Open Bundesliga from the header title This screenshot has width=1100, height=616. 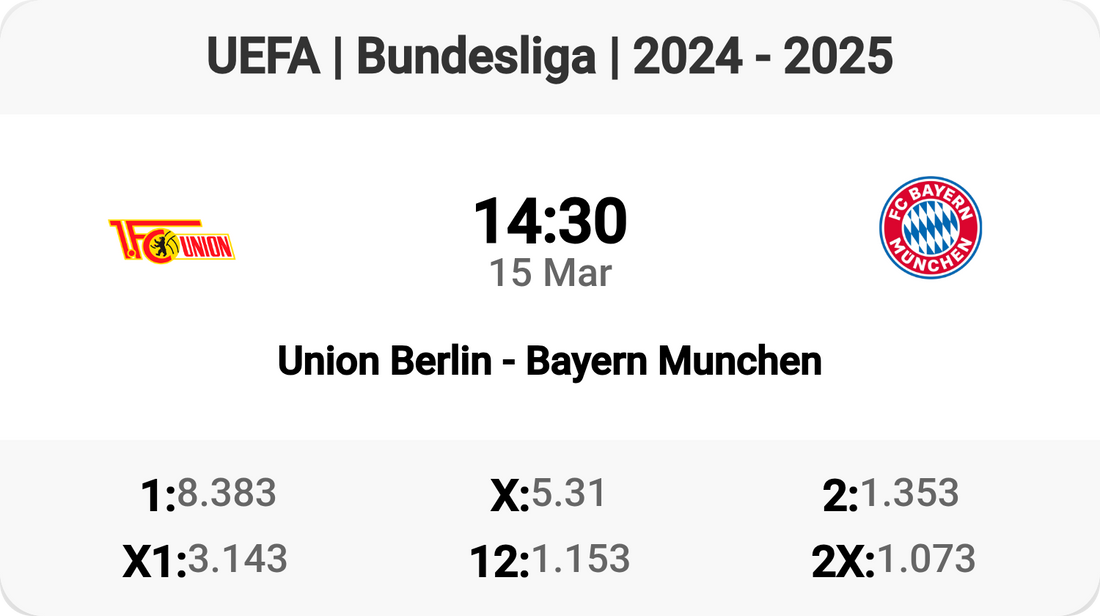(474, 58)
